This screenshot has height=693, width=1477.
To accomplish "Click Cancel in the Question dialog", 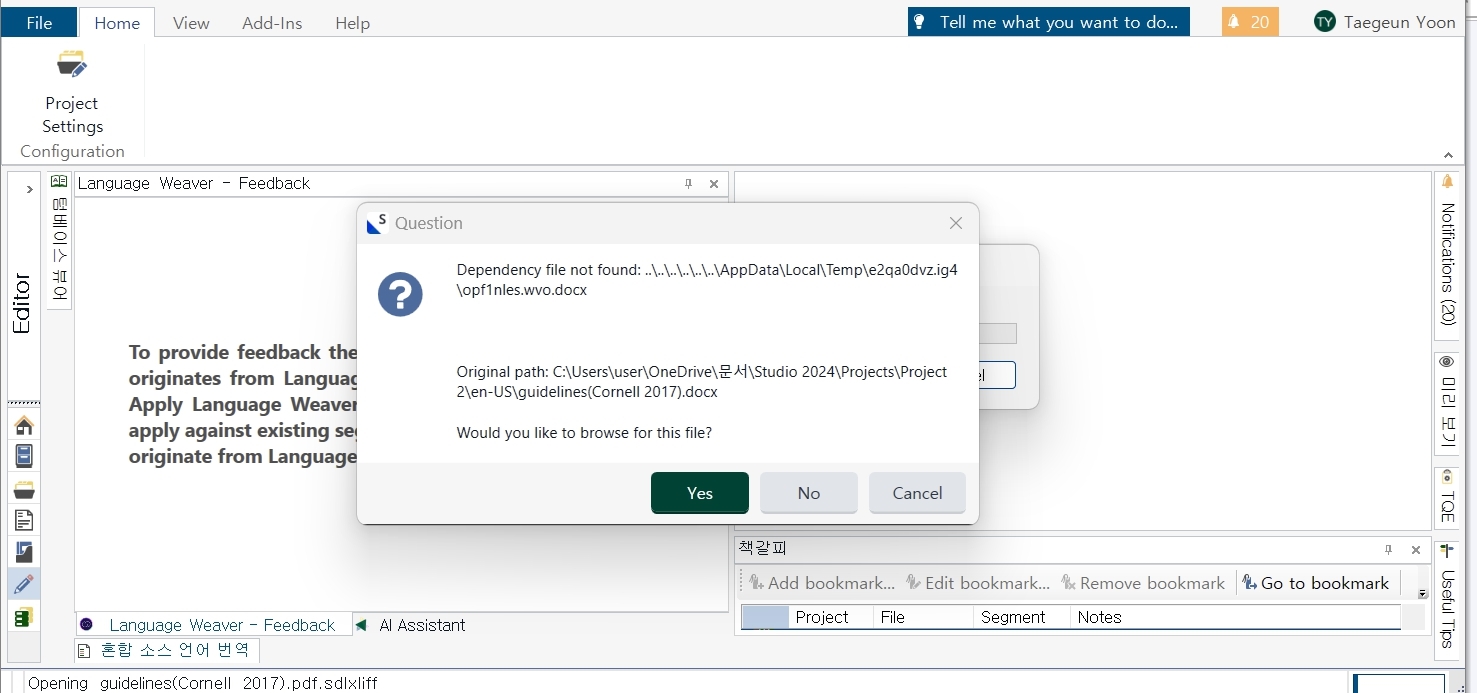I will pos(918,493).
